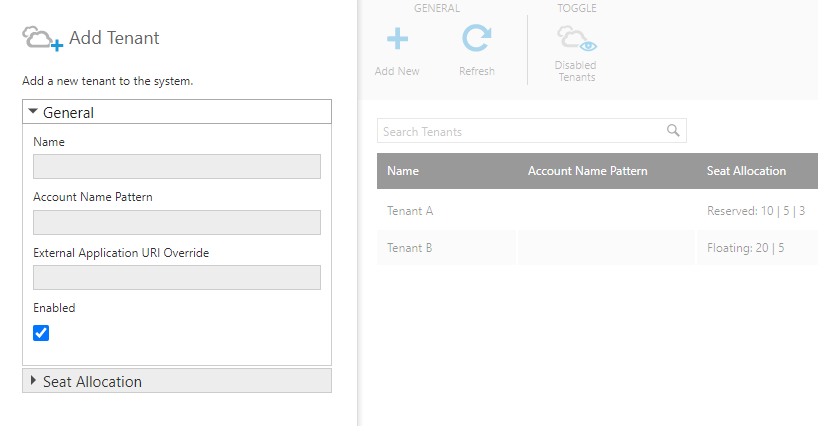The height and width of the screenshot is (426, 818).
Task: Click the Search Tenants box
Action: [532, 131]
